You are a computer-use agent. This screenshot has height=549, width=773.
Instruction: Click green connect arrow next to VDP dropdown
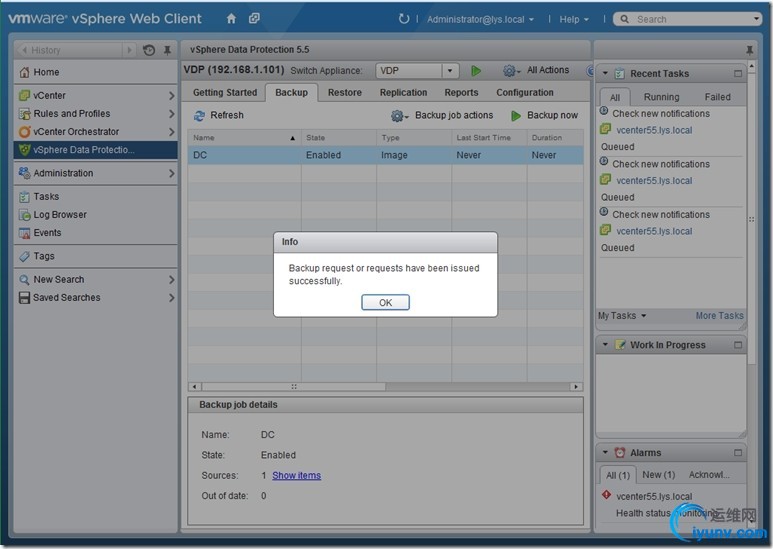tap(476, 70)
